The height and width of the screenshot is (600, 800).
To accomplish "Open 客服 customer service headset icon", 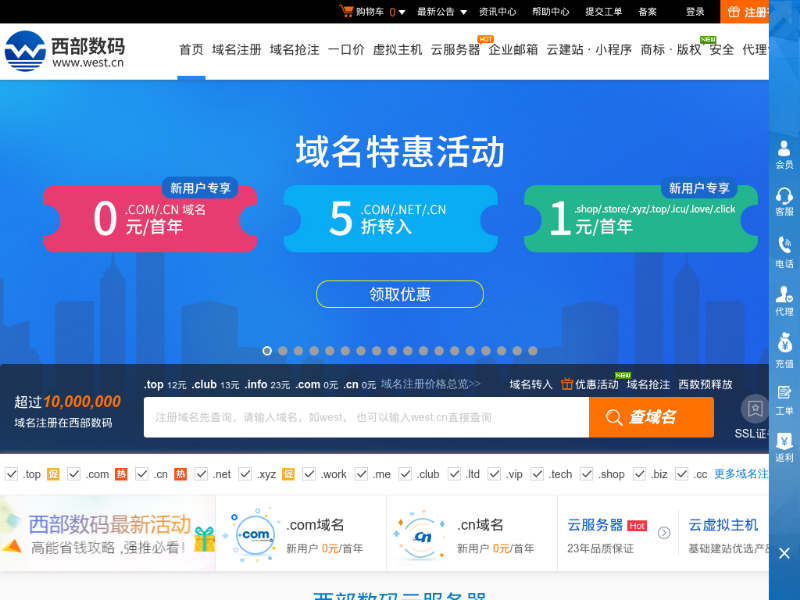I will [x=784, y=197].
